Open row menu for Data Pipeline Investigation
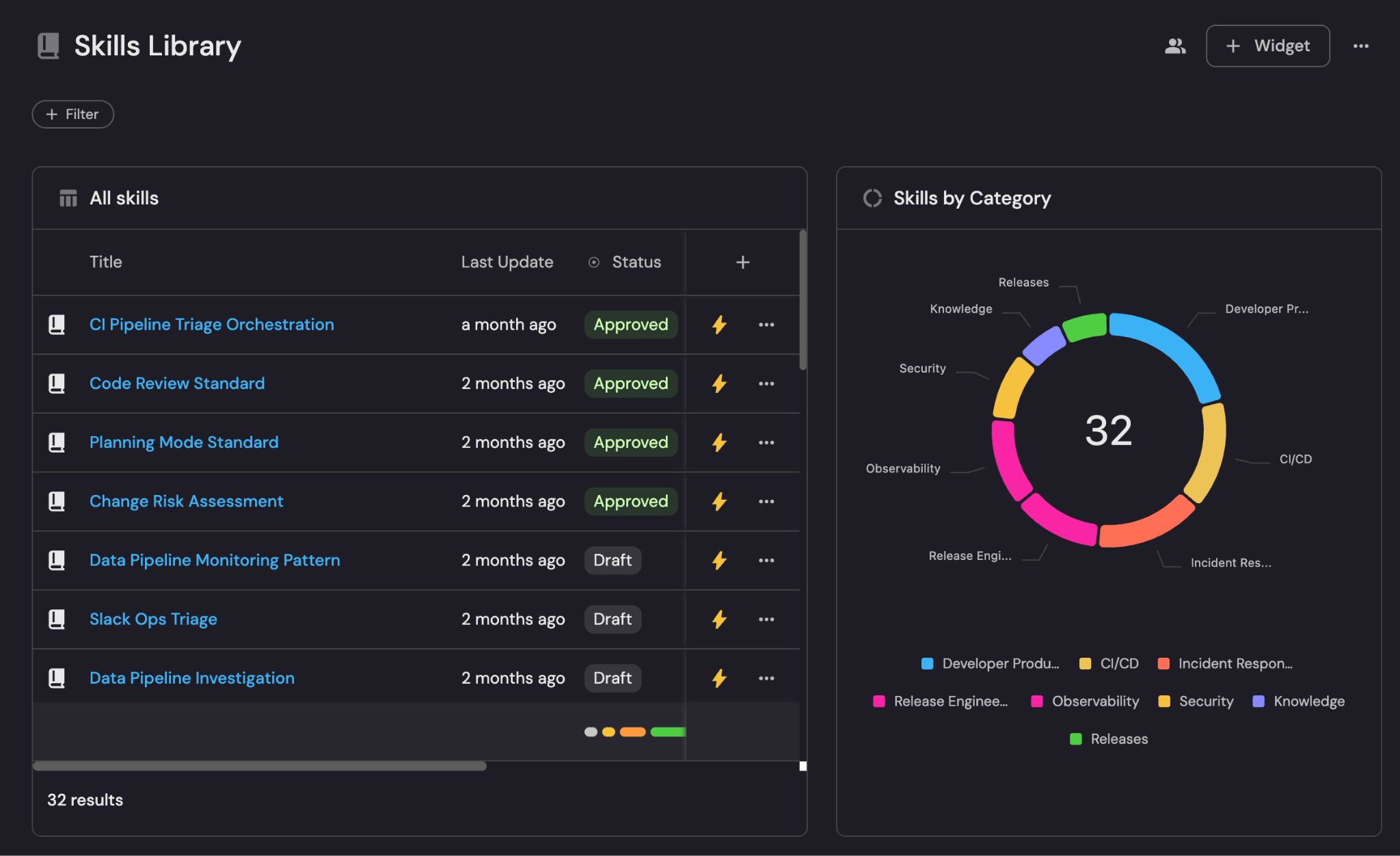The image size is (1400, 856). coord(766,678)
